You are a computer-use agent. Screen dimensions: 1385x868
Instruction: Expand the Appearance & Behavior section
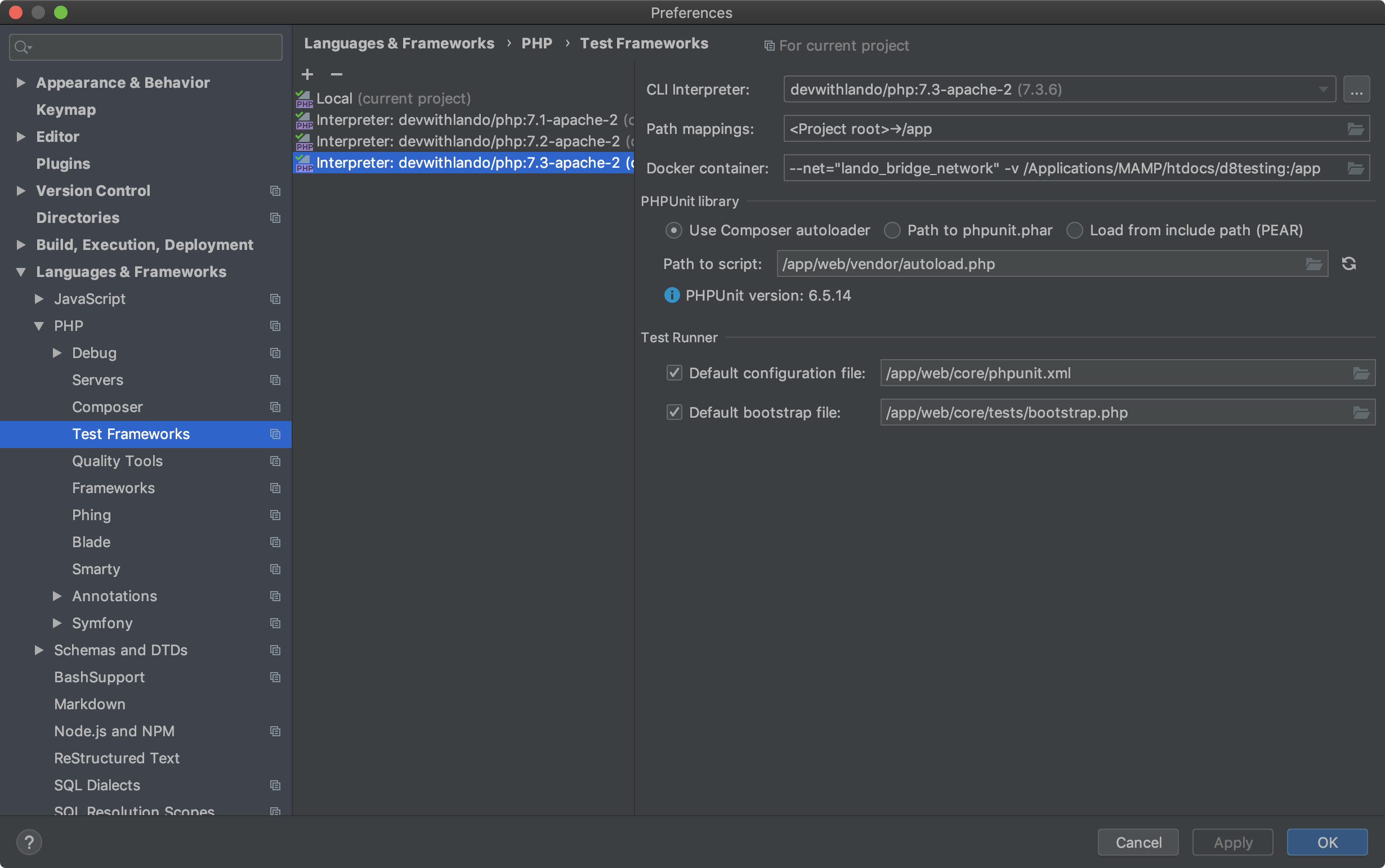coord(21,83)
